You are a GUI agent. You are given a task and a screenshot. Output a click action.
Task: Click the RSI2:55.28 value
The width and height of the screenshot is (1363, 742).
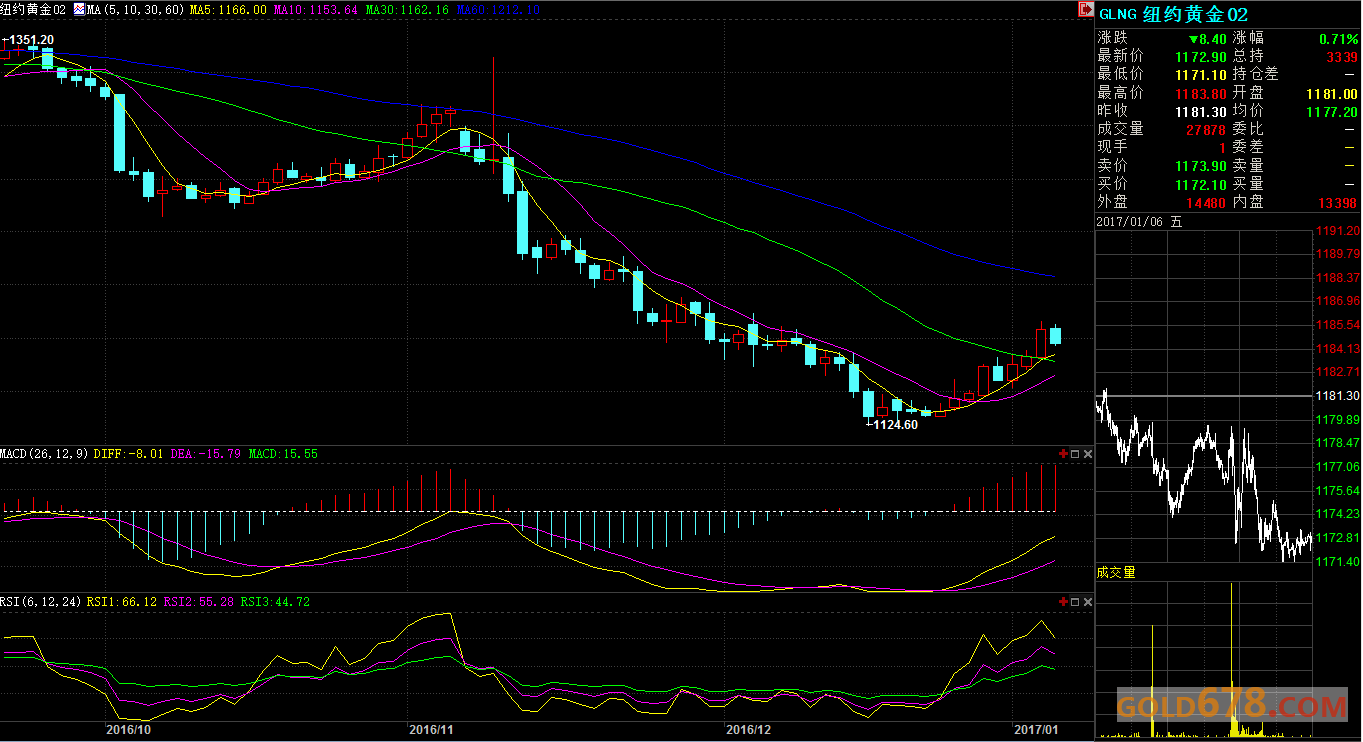click(x=199, y=602)
